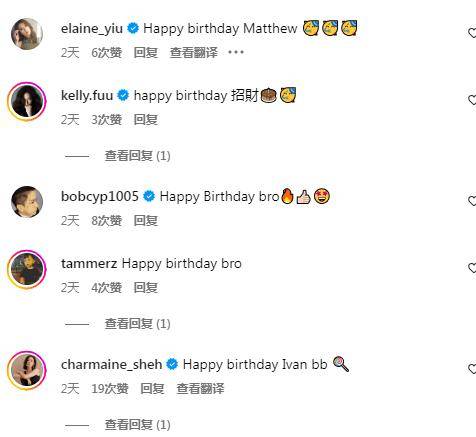View the 19 likes on charmaine_sheh's comment
Viewport: 476px width, 437px height.
110,389
